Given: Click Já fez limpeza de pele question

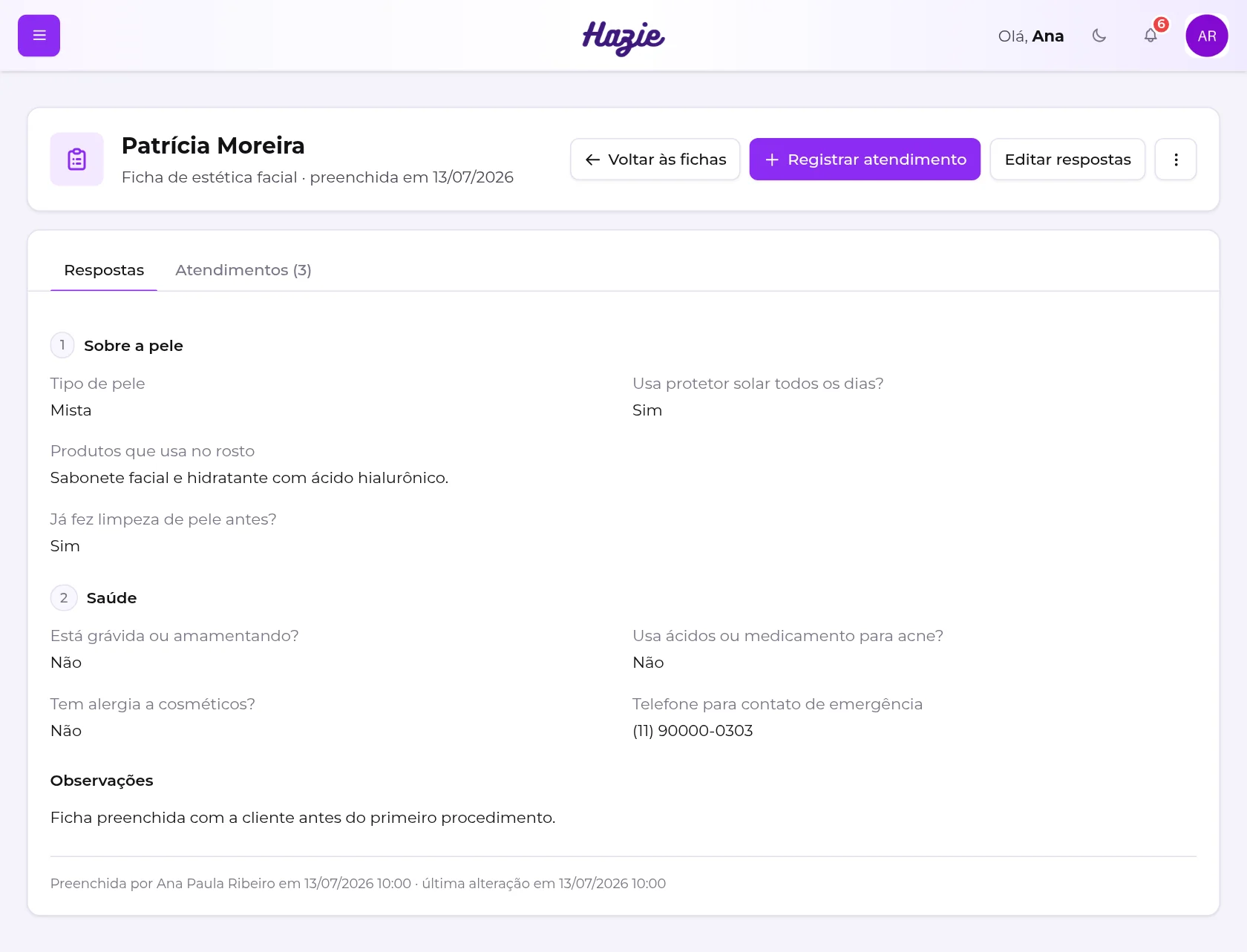Looking at the screenshot, I should click(163, 519).
